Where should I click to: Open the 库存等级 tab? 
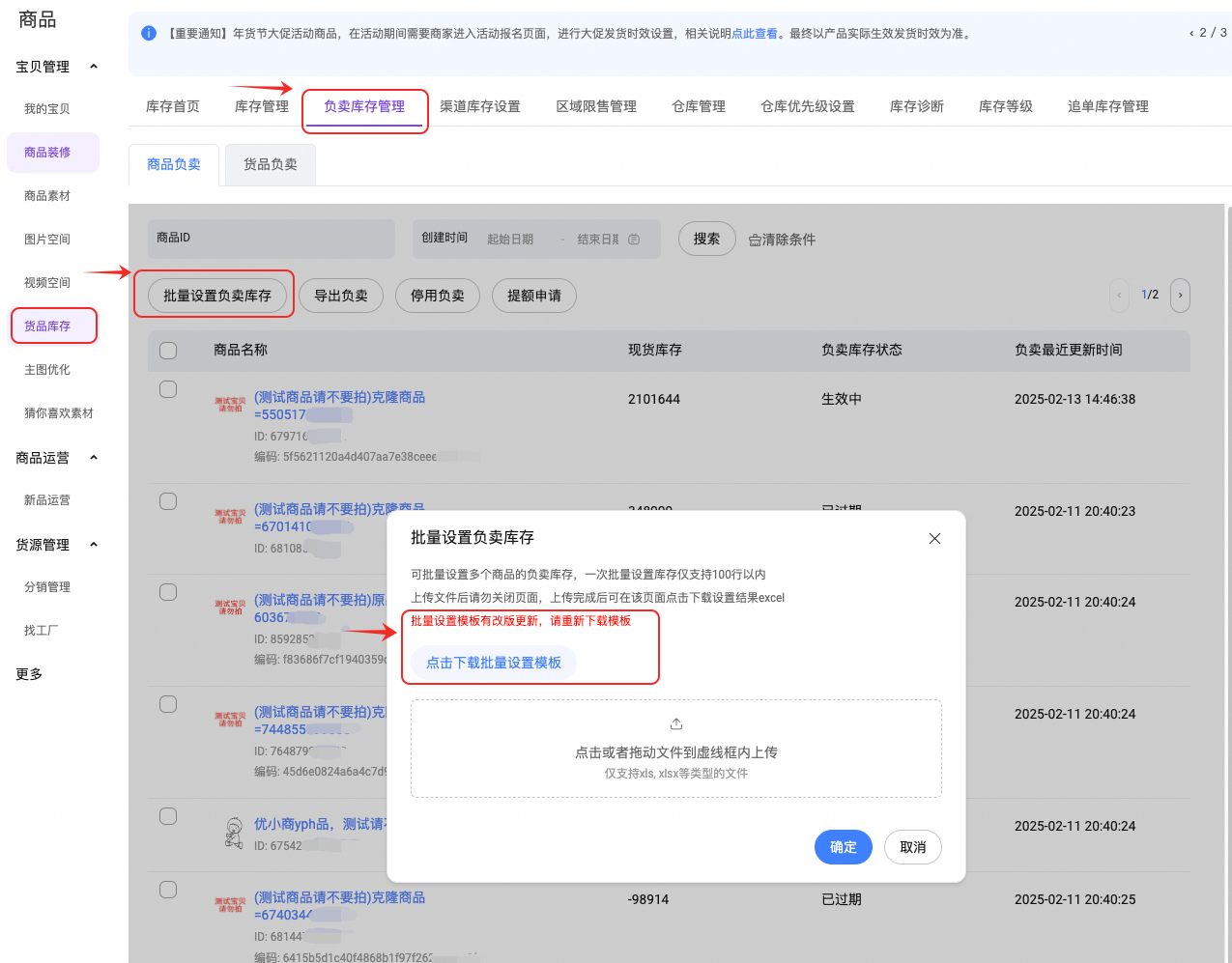pos(1006,106)
